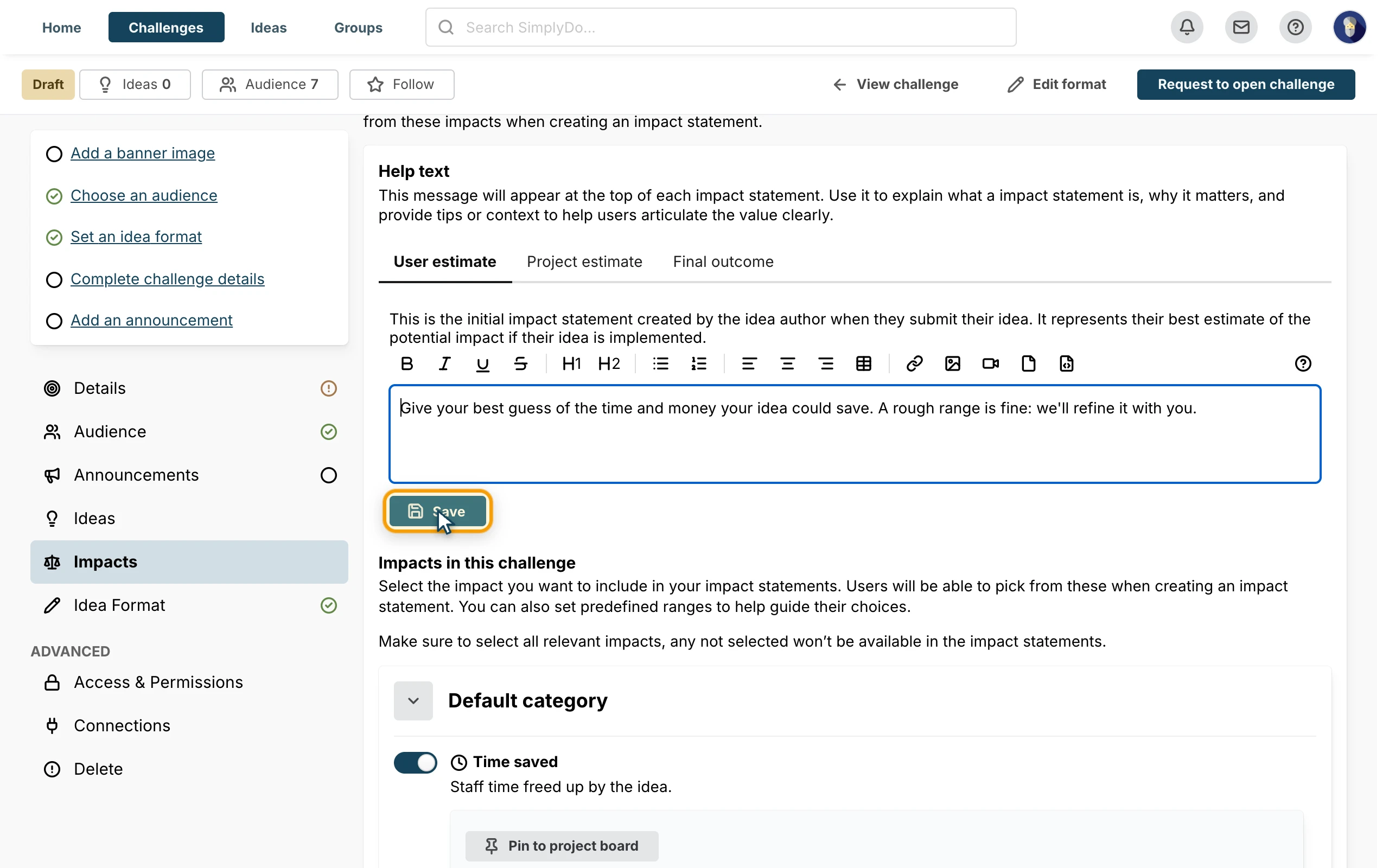1389x868 pixels.
Task: Open messages envelope icon
Action: click(x=1241, y=27)
